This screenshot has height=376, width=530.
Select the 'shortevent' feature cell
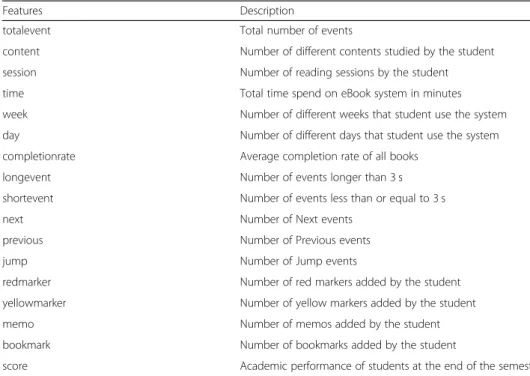[28, 198]
